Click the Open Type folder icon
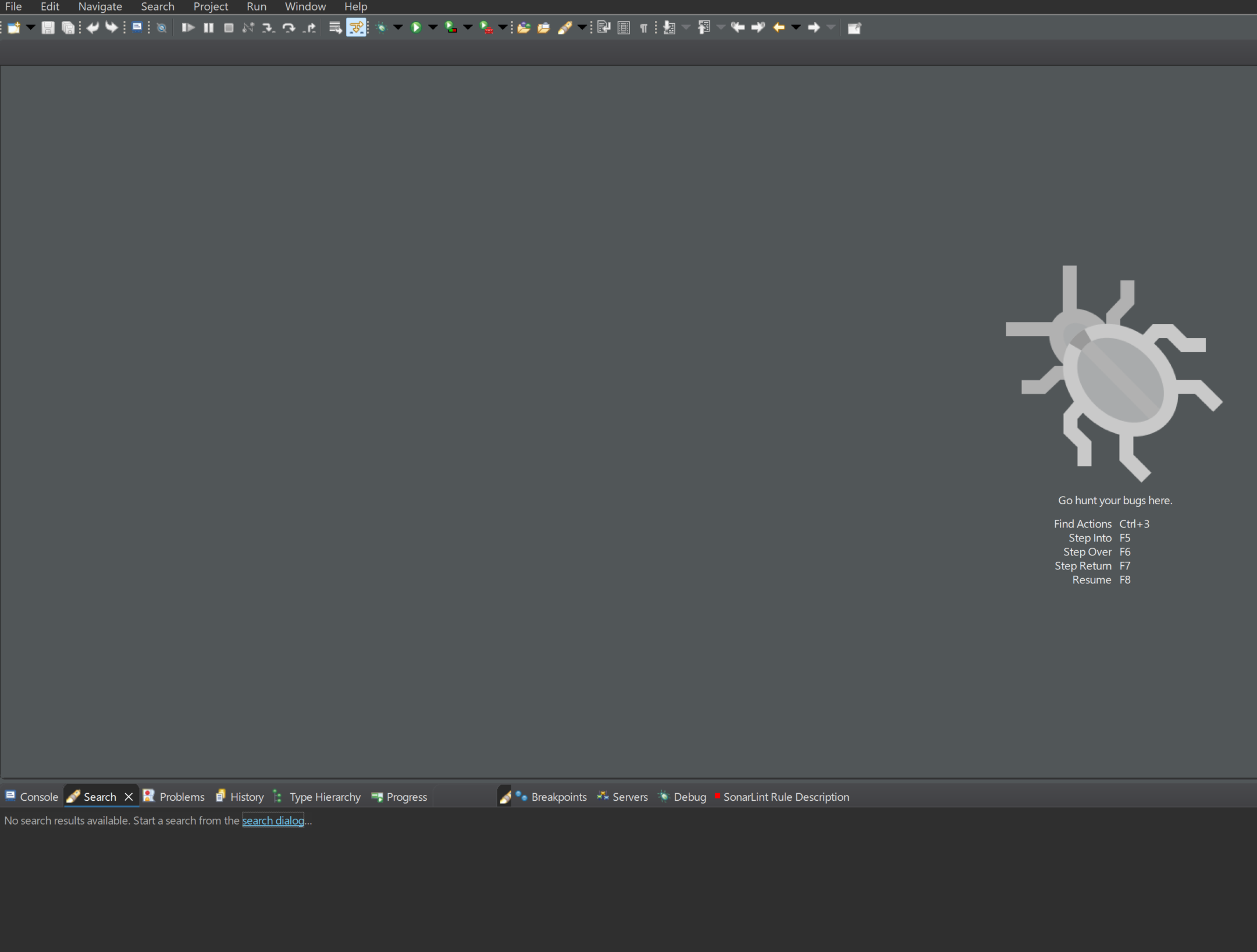 point(524,27)
